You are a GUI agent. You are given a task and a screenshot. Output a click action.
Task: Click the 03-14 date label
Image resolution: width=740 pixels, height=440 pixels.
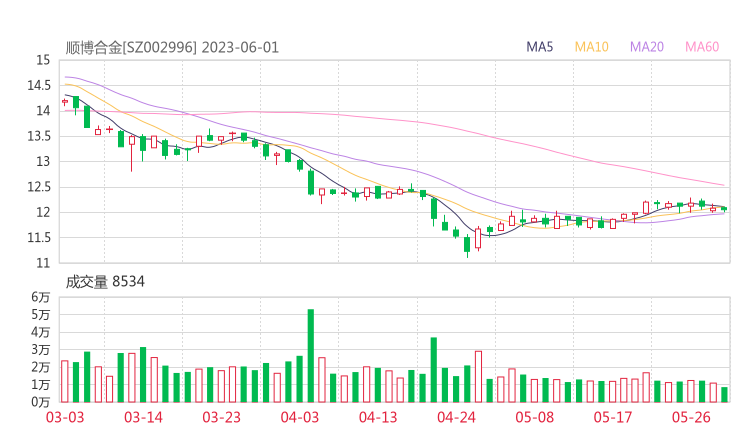[143, 417]
